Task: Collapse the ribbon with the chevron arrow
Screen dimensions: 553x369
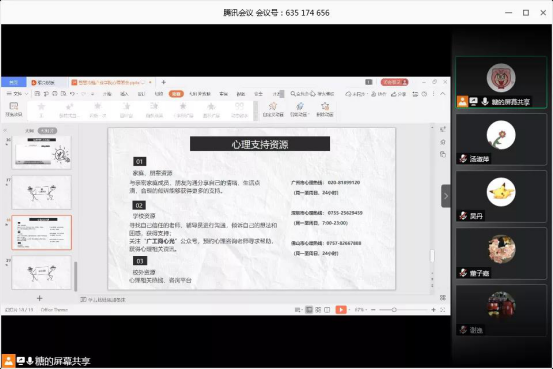Action: click(443, 94)
